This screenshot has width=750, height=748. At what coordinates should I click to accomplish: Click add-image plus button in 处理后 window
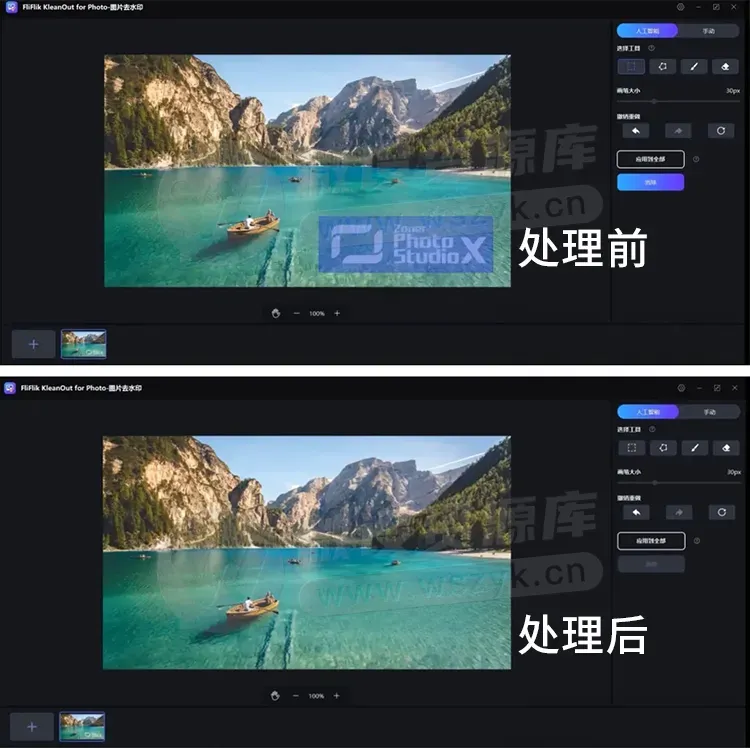click(32, 726)
